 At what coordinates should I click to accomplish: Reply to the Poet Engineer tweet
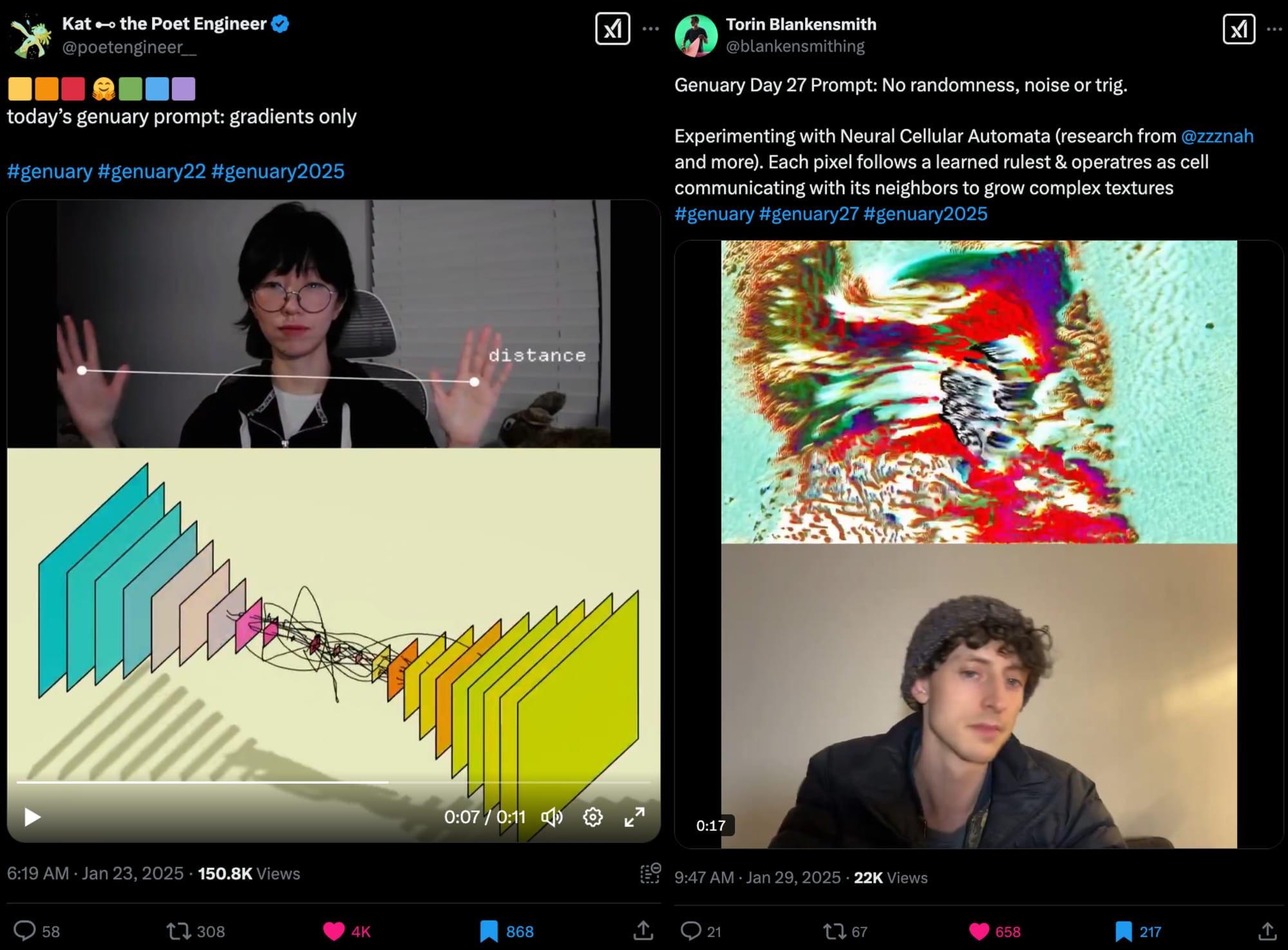tap(25, 931)
